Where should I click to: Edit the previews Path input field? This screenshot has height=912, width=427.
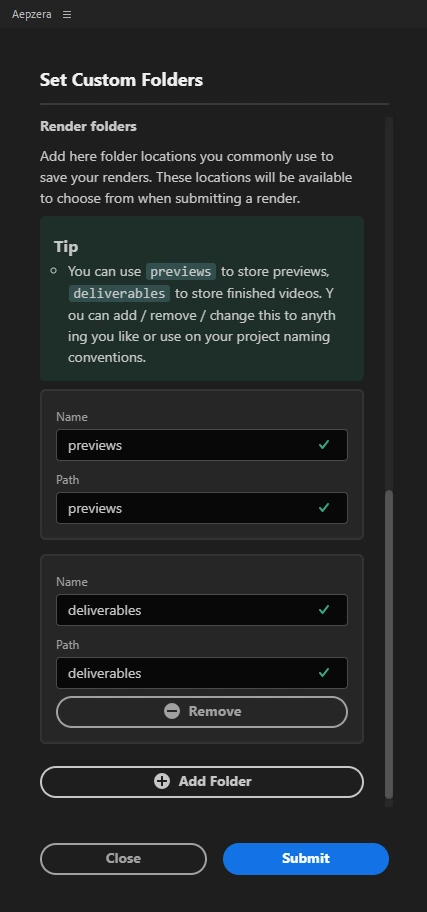tap(202, 508)
